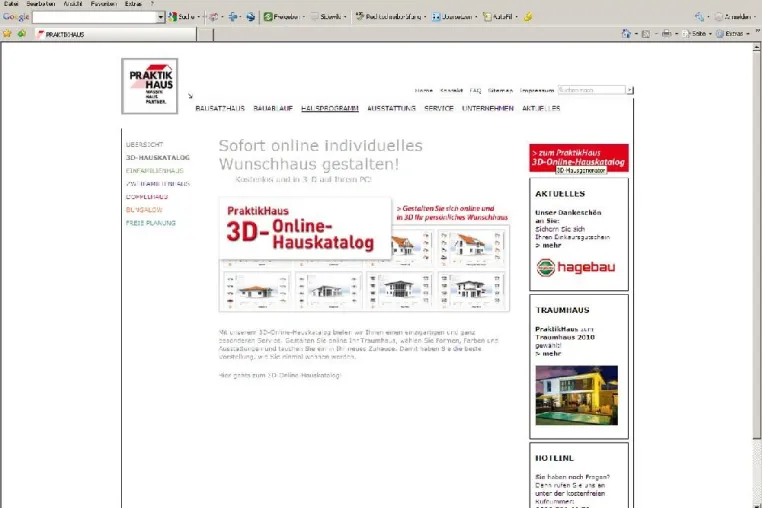Open the Favoriten menu
The image size is (762, 508).
pyautogui.click(x=103, y=3)
